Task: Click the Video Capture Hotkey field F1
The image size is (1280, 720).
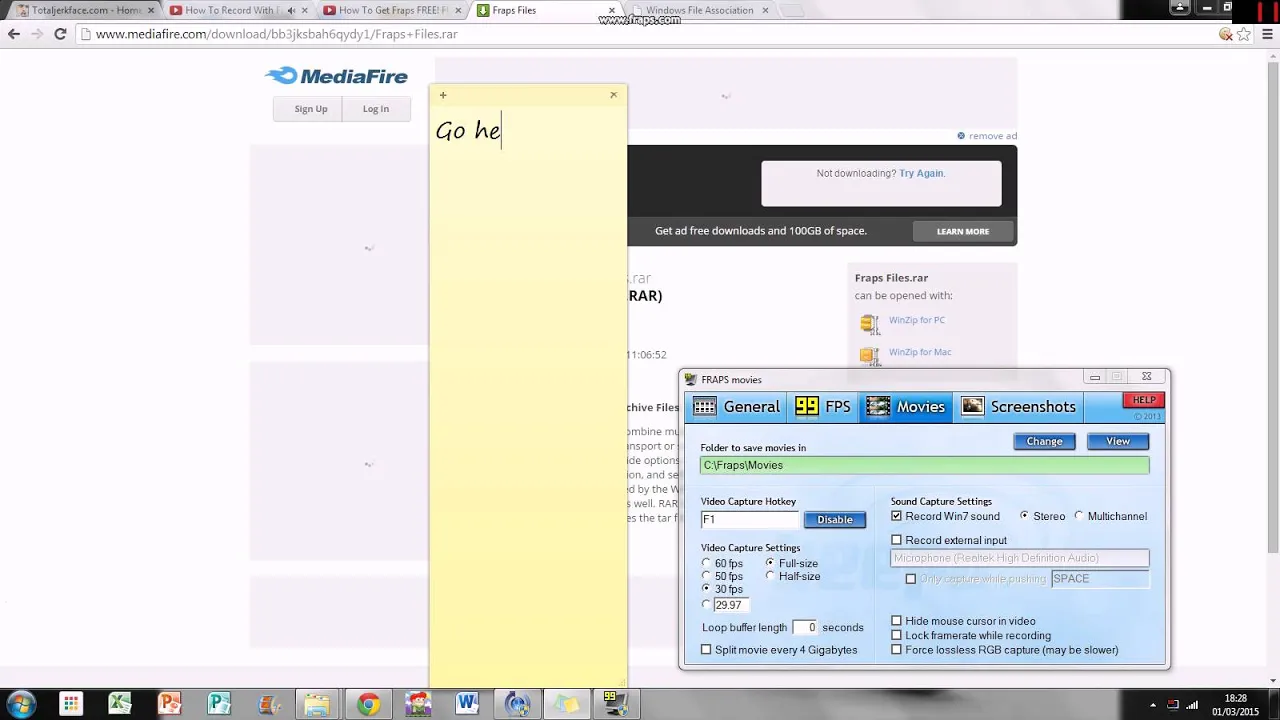Action: [x=750, y=520]
